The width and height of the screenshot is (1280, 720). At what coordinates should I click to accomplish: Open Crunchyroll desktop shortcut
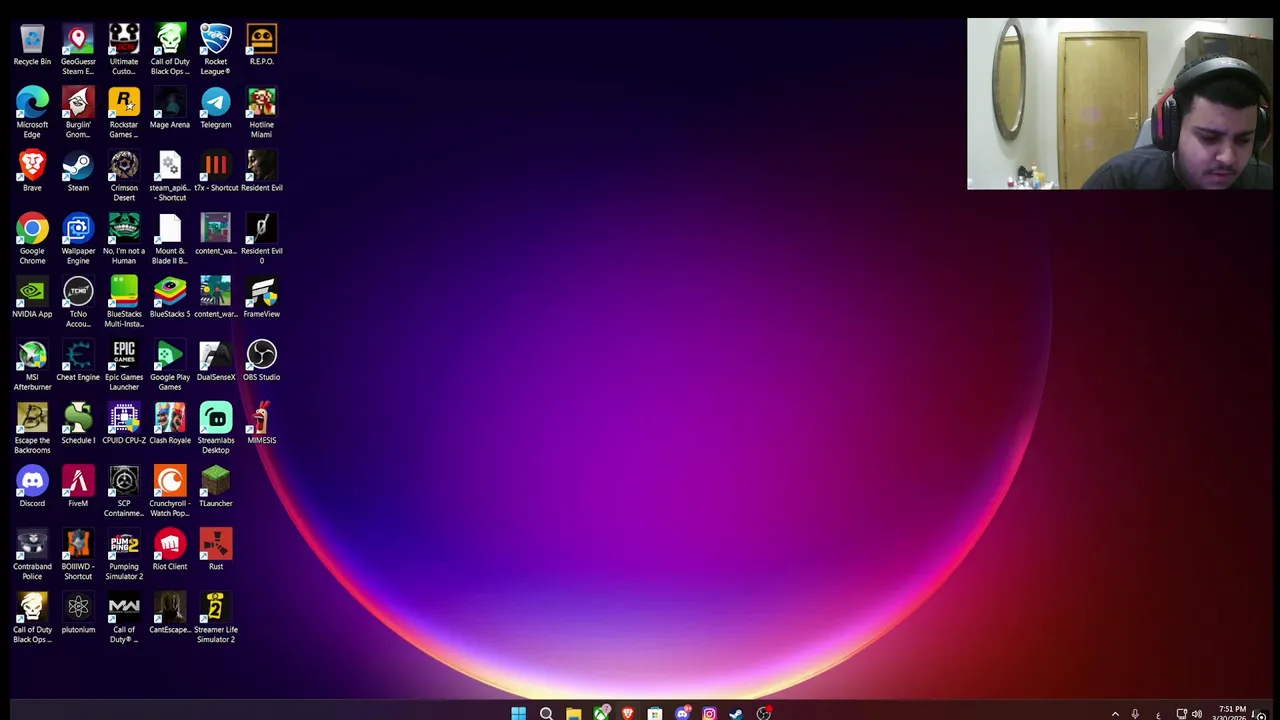tap(170, 491)
